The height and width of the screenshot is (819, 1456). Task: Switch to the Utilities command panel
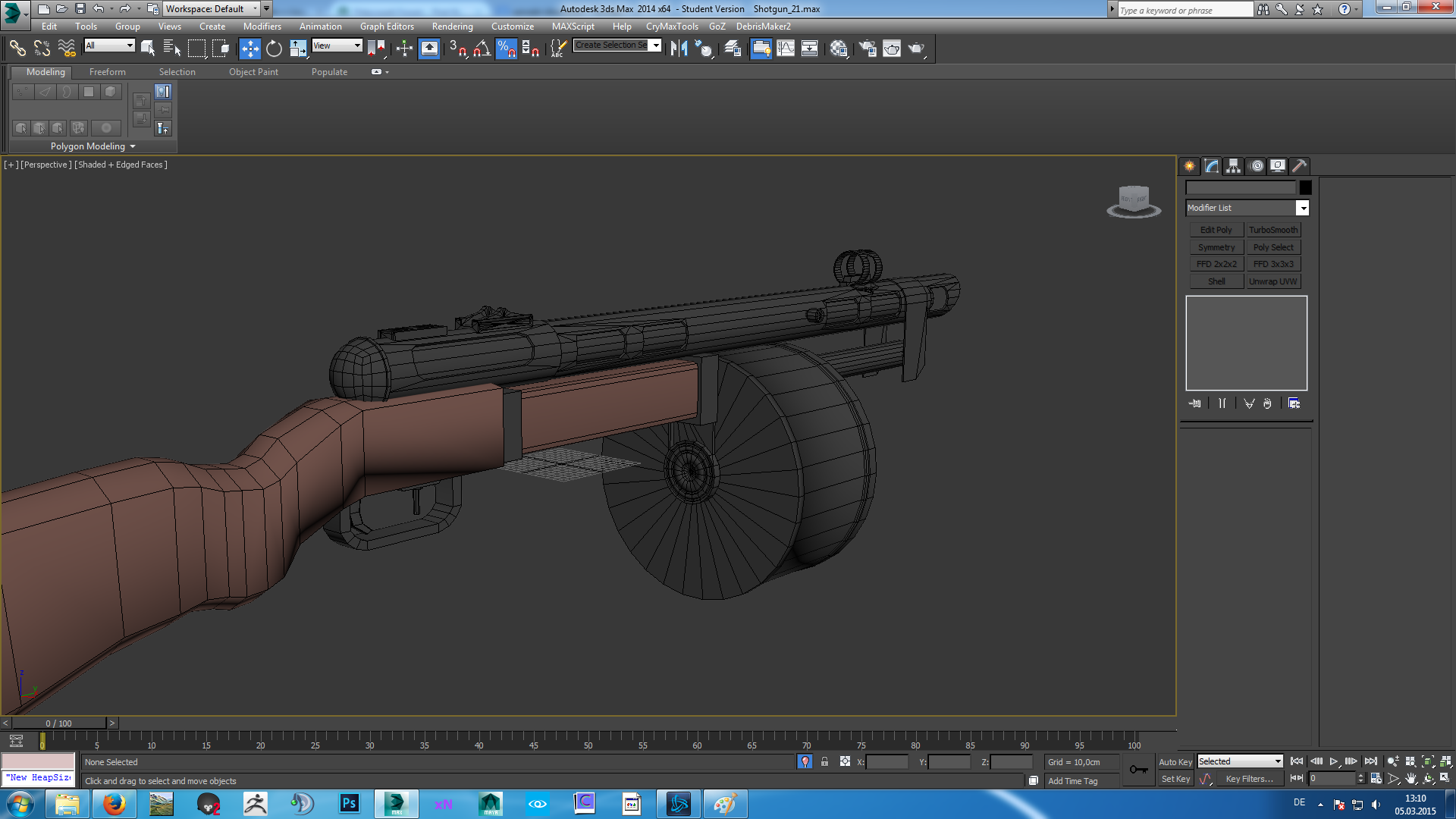(1300, 166)
